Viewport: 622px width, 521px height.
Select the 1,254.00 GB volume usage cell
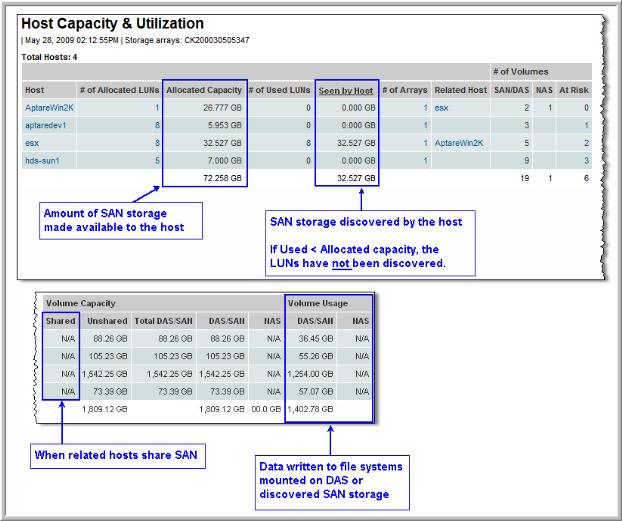[x=313, y=372]
